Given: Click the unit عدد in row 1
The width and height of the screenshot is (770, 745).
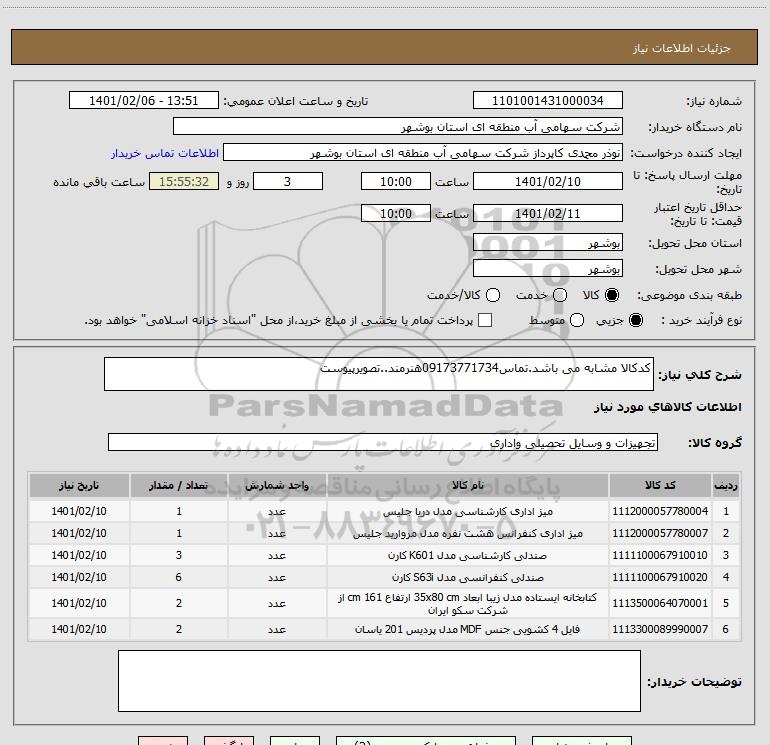Looking at the screenshot, I should coord(277,512).
